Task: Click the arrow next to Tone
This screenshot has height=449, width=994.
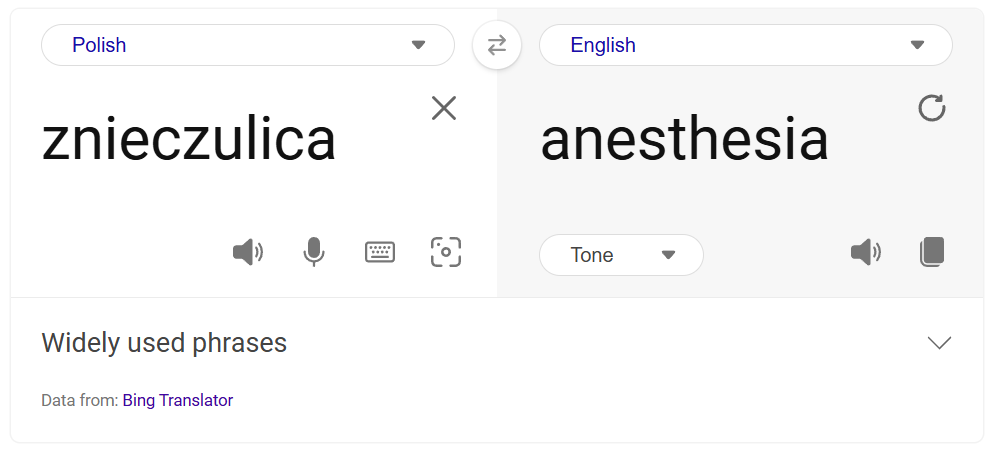Action: pyautogui.click(x=669, y=255)
